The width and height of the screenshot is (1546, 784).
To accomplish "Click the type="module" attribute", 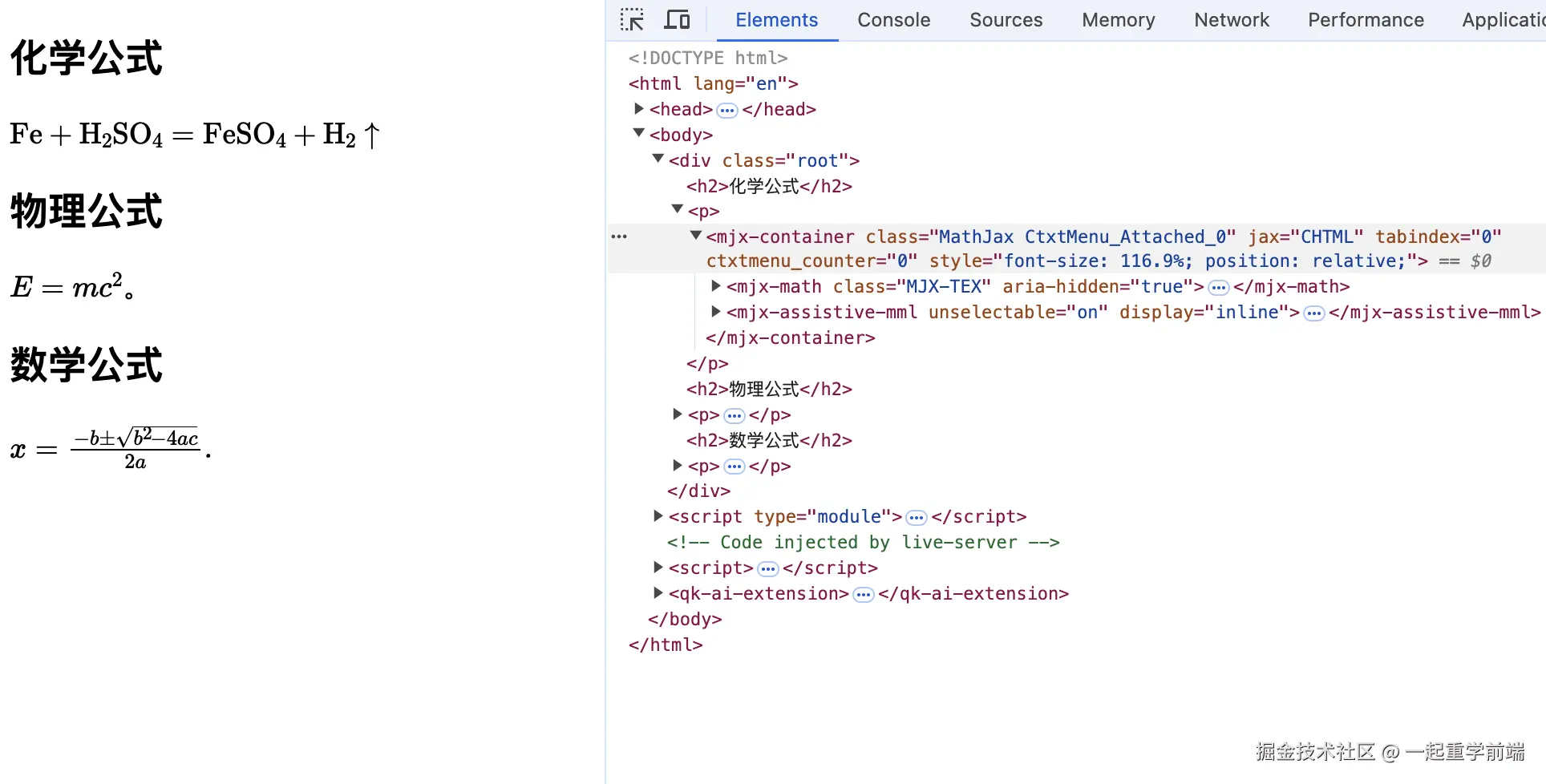I will point(823,516).
